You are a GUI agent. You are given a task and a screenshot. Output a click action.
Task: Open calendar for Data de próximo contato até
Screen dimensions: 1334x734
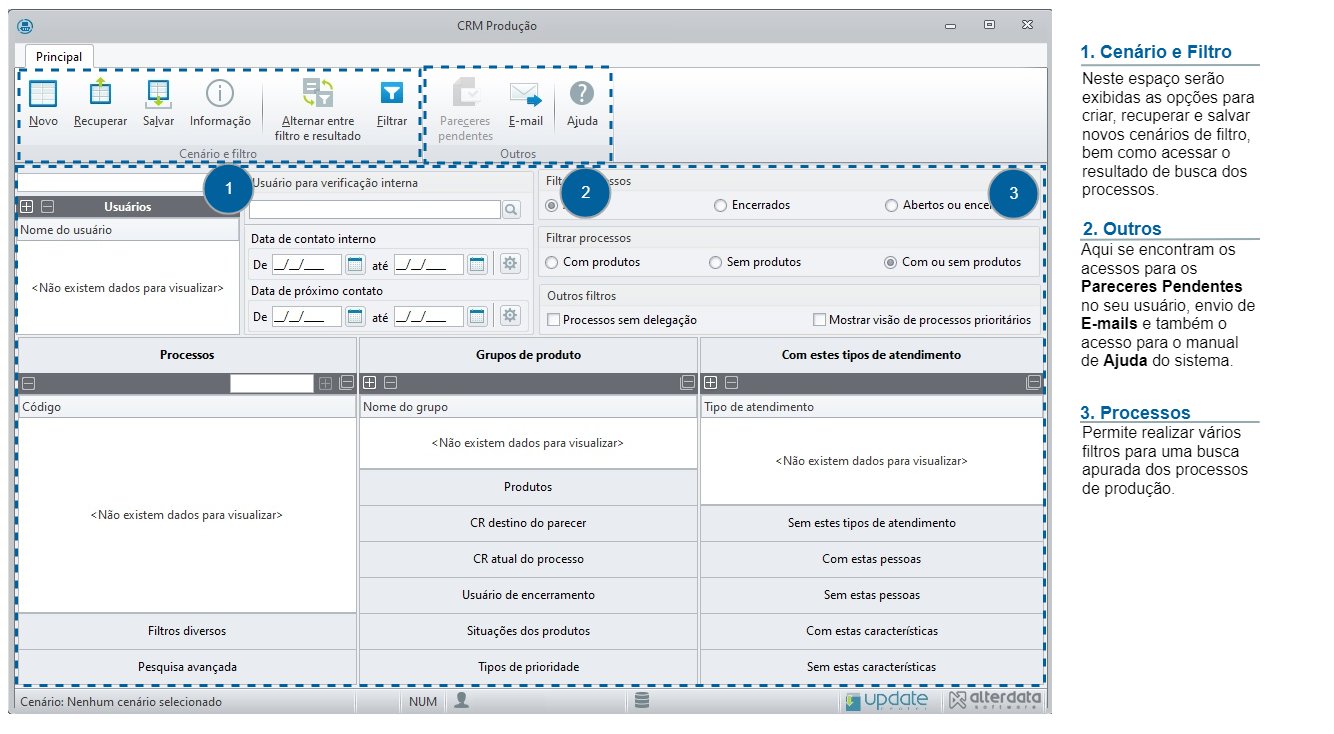click(x=477, y=316)
